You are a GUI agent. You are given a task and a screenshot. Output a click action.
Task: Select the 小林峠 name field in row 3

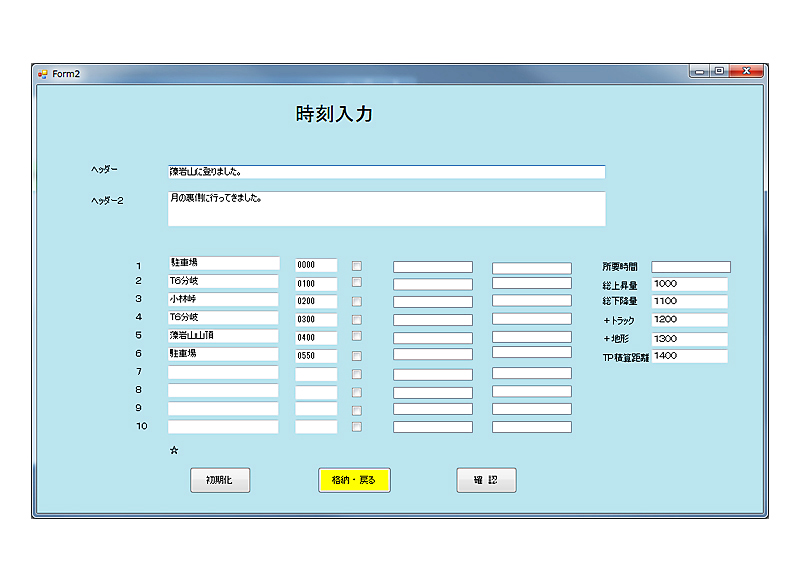(223, 299)
